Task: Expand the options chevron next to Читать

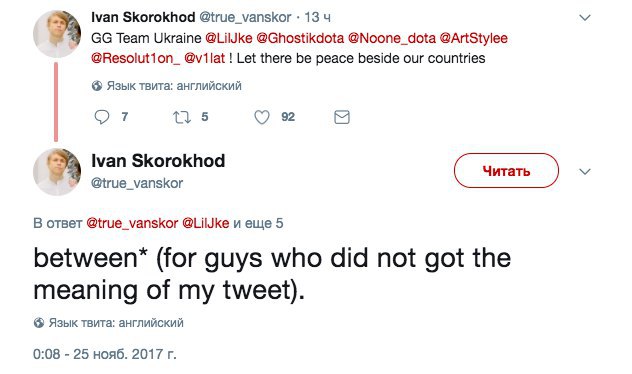Action: (x=584, y=172)
